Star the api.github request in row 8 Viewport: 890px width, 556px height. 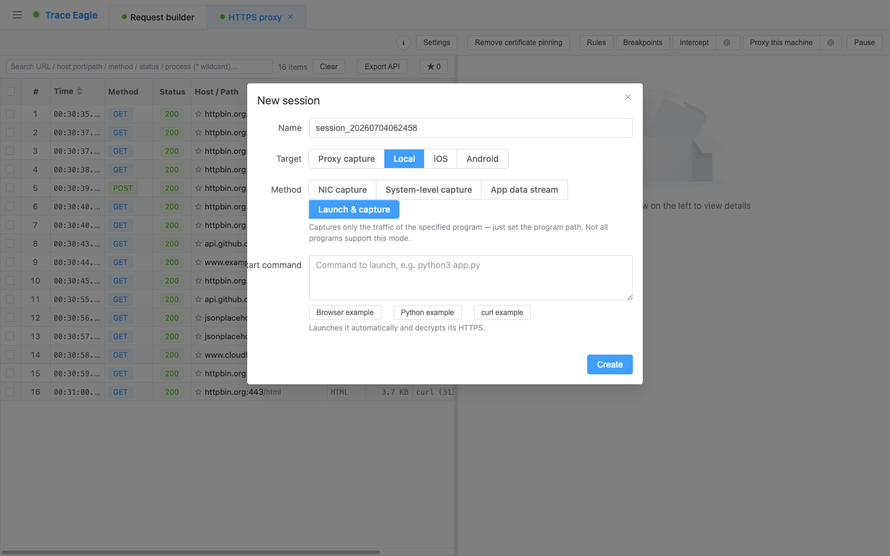click(199, 243)
